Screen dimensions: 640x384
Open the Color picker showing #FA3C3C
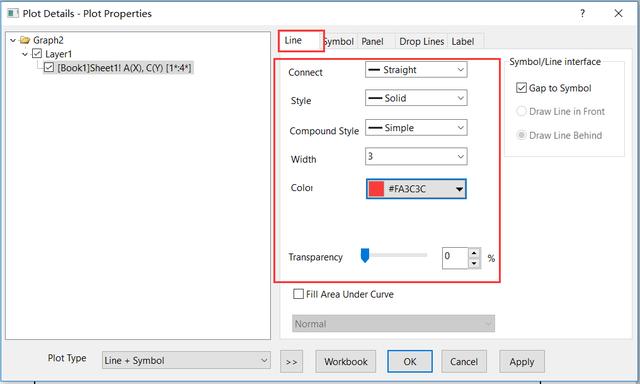[x=416, y=189]
